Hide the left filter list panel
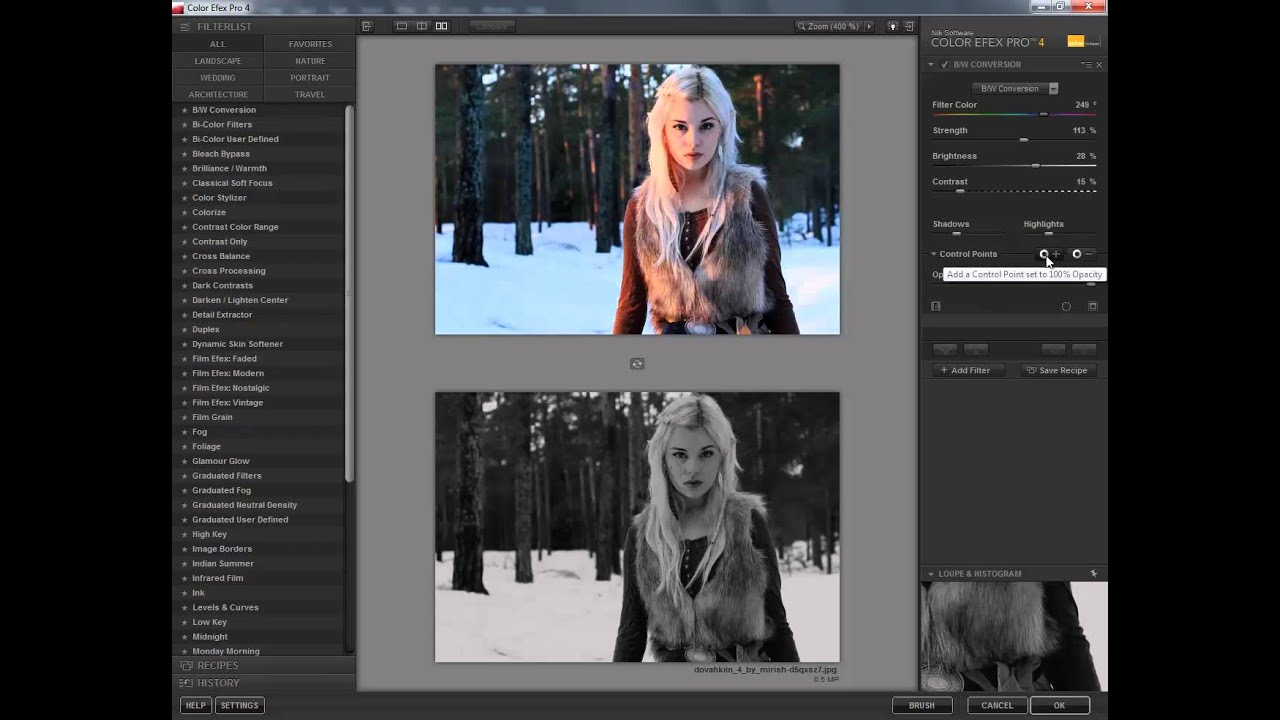The height and width of the screenshot is (720, 1280). 367,26
